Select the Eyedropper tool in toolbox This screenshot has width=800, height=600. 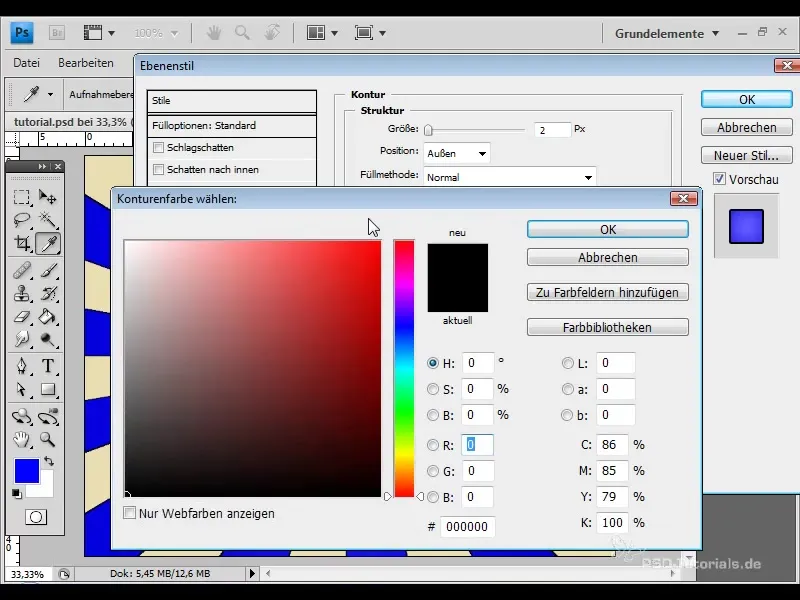tap(48, 243)
